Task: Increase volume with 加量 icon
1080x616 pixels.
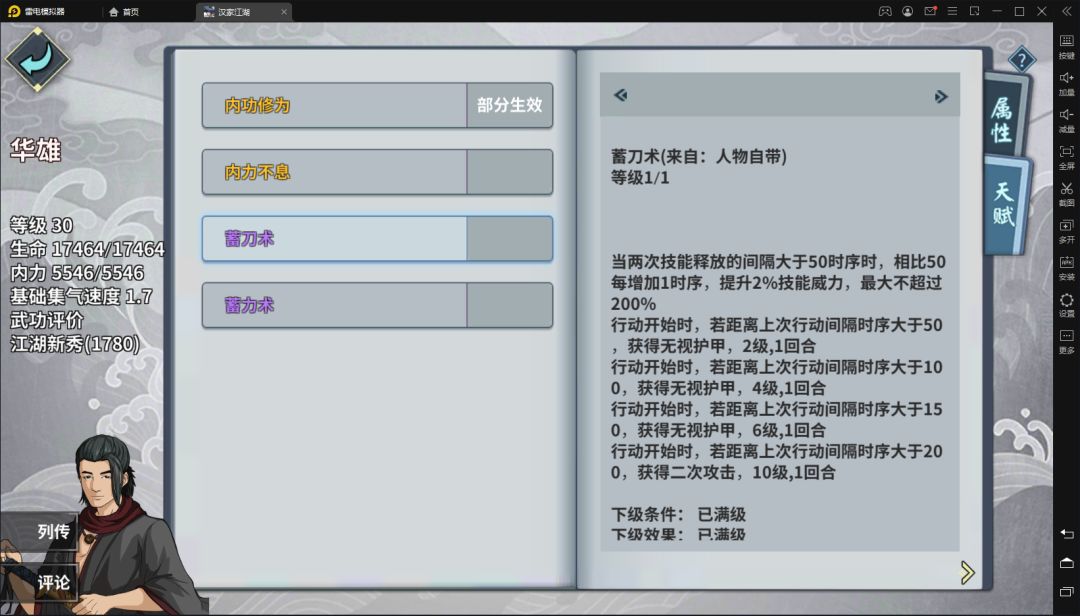Action: tap(1066, 83)
